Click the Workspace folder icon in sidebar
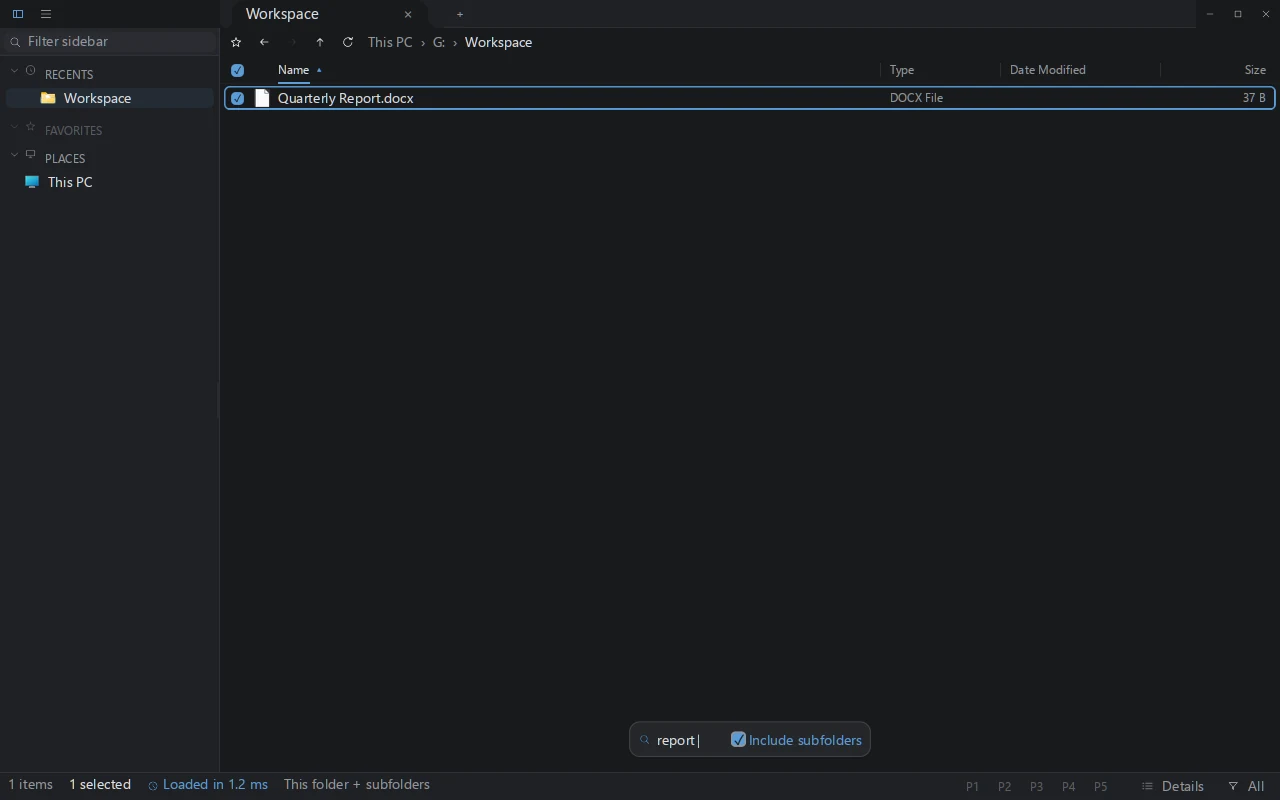 pos(48,98)
